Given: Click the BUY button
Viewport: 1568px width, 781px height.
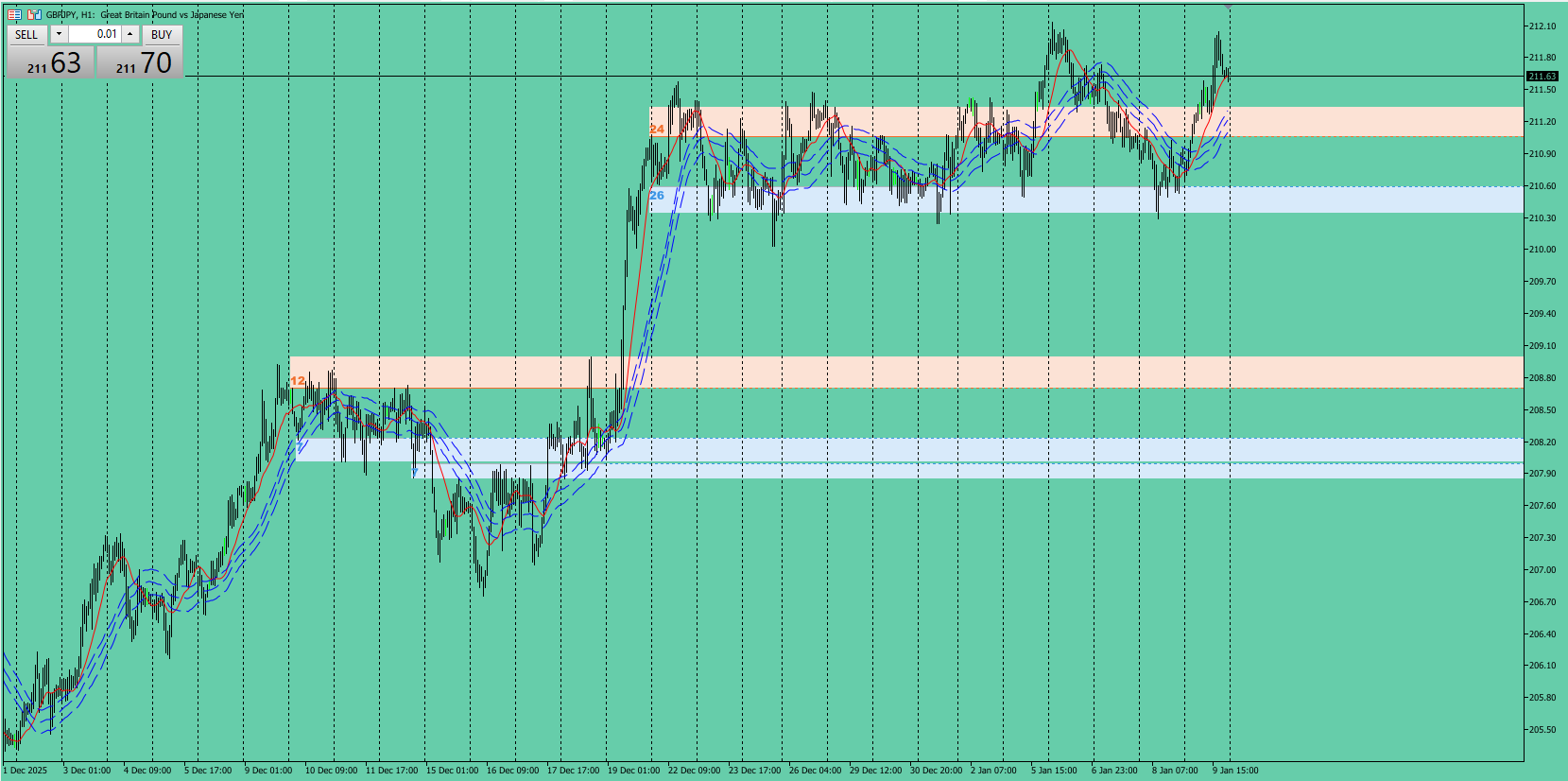Looking at the screenshot, I should click(162, 34).
